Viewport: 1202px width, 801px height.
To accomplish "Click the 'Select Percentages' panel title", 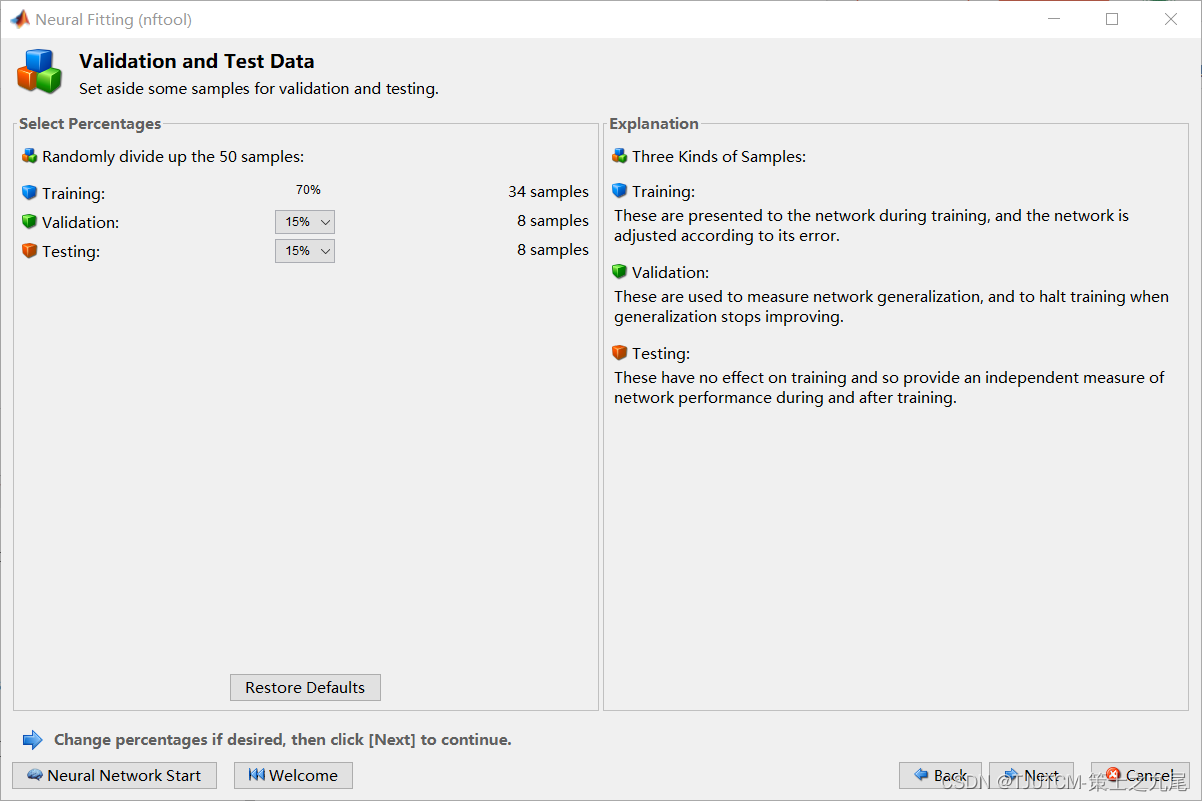I will click(90, 124).
